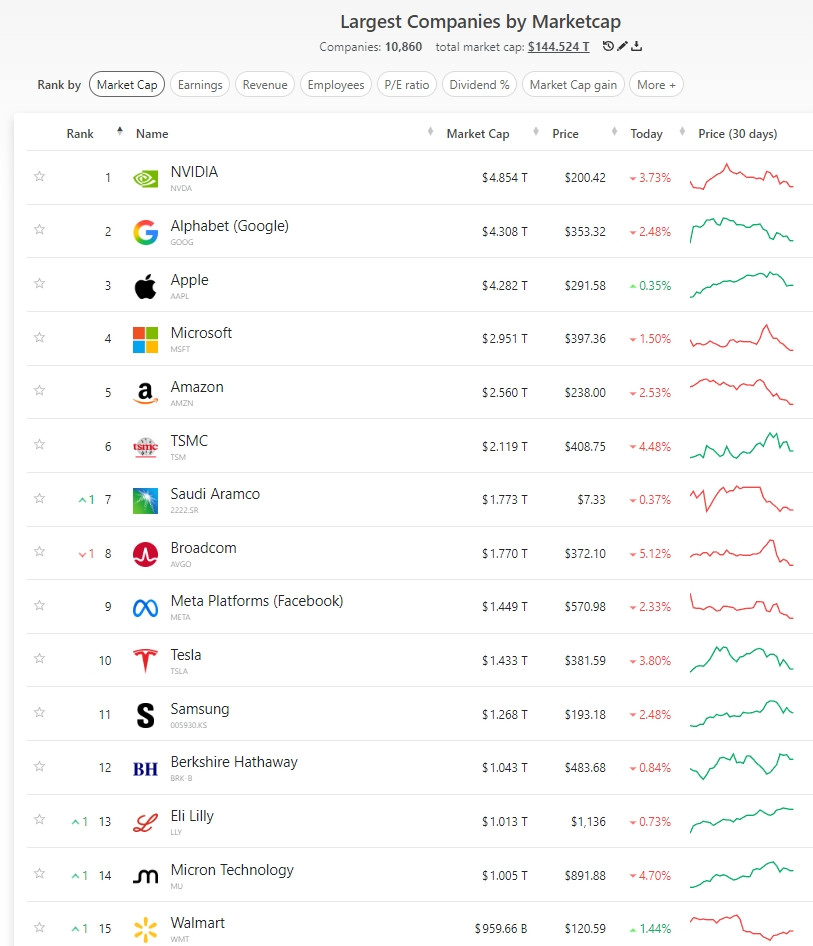
Task: Open the $144.524 T total market cap link
Action: tap(558, 46)
